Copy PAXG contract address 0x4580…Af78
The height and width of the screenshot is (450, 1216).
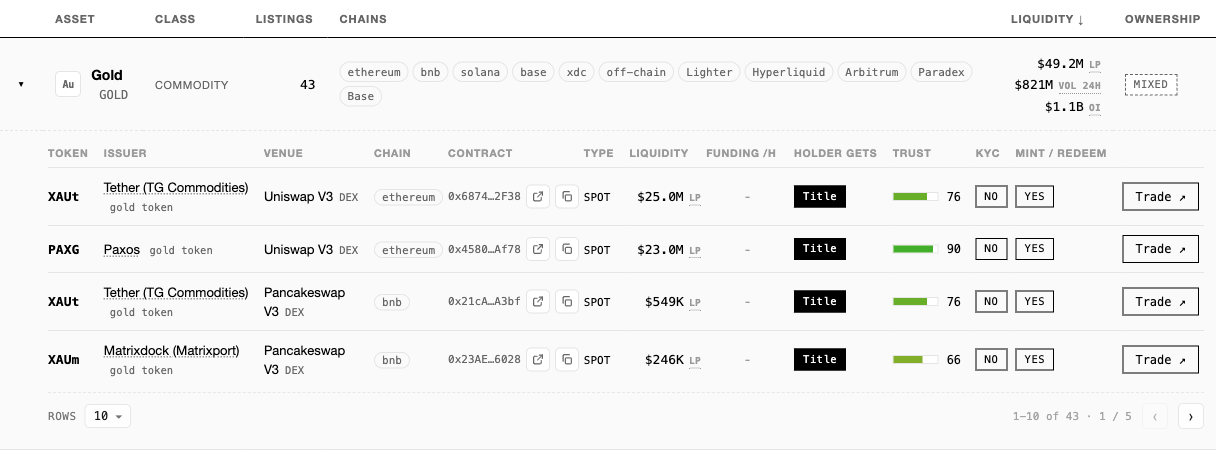pos(567,249)
